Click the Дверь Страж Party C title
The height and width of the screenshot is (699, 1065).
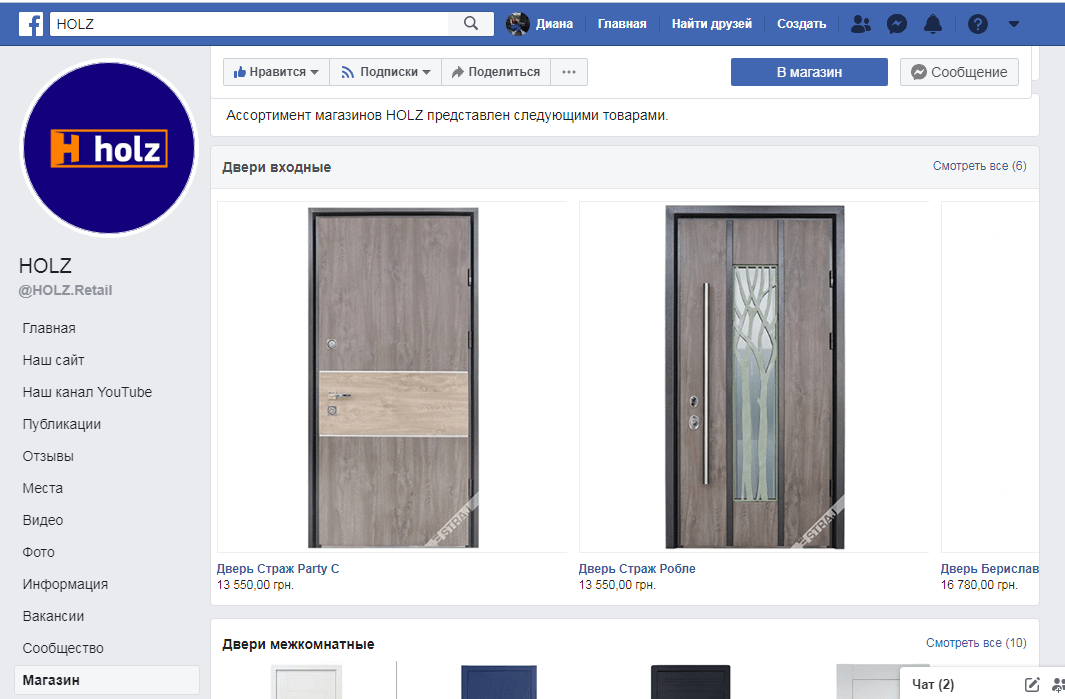(x=278, y=569)
